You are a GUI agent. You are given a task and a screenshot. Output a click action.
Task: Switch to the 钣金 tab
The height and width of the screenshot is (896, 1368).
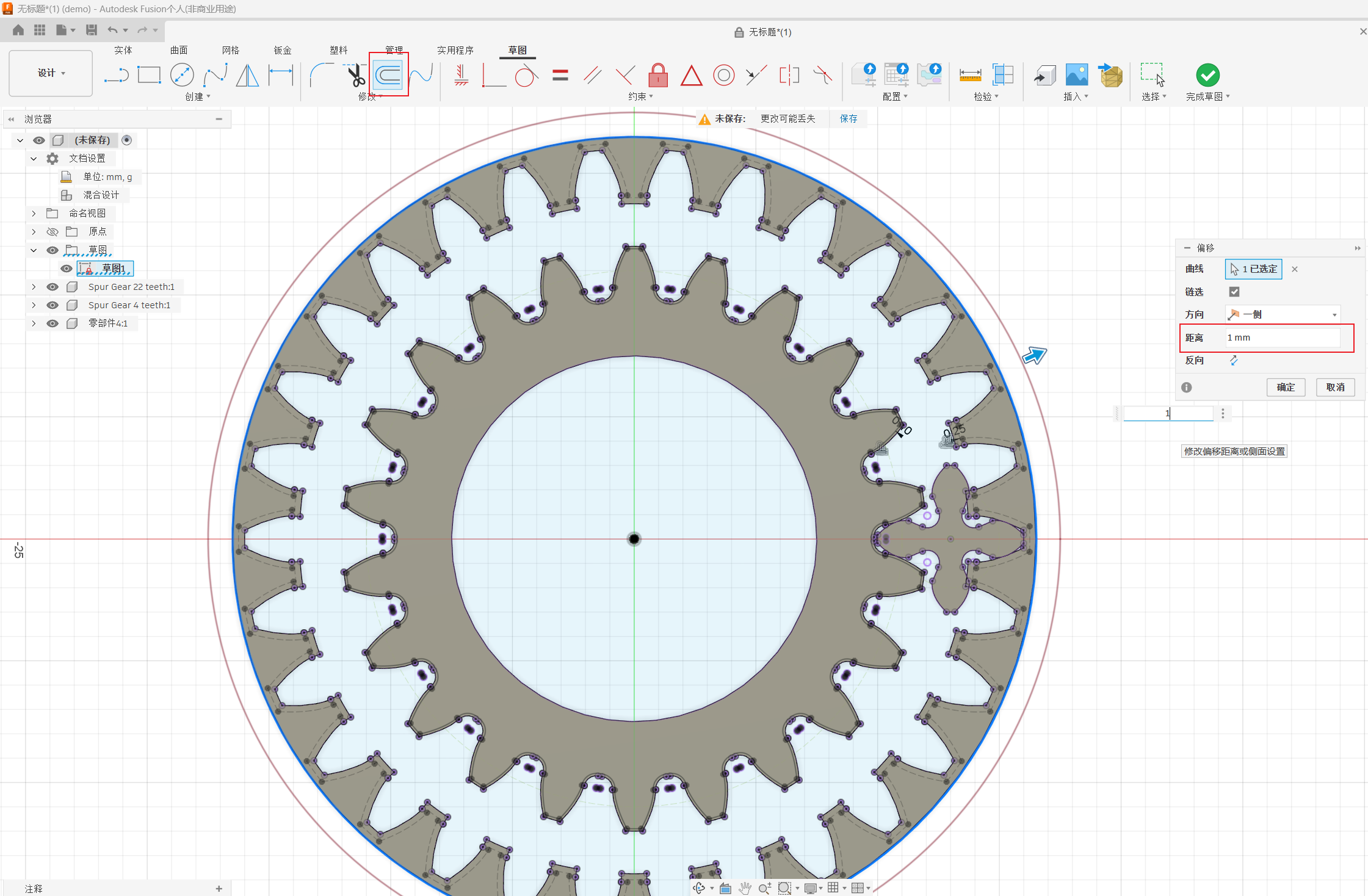click(283, 50)
